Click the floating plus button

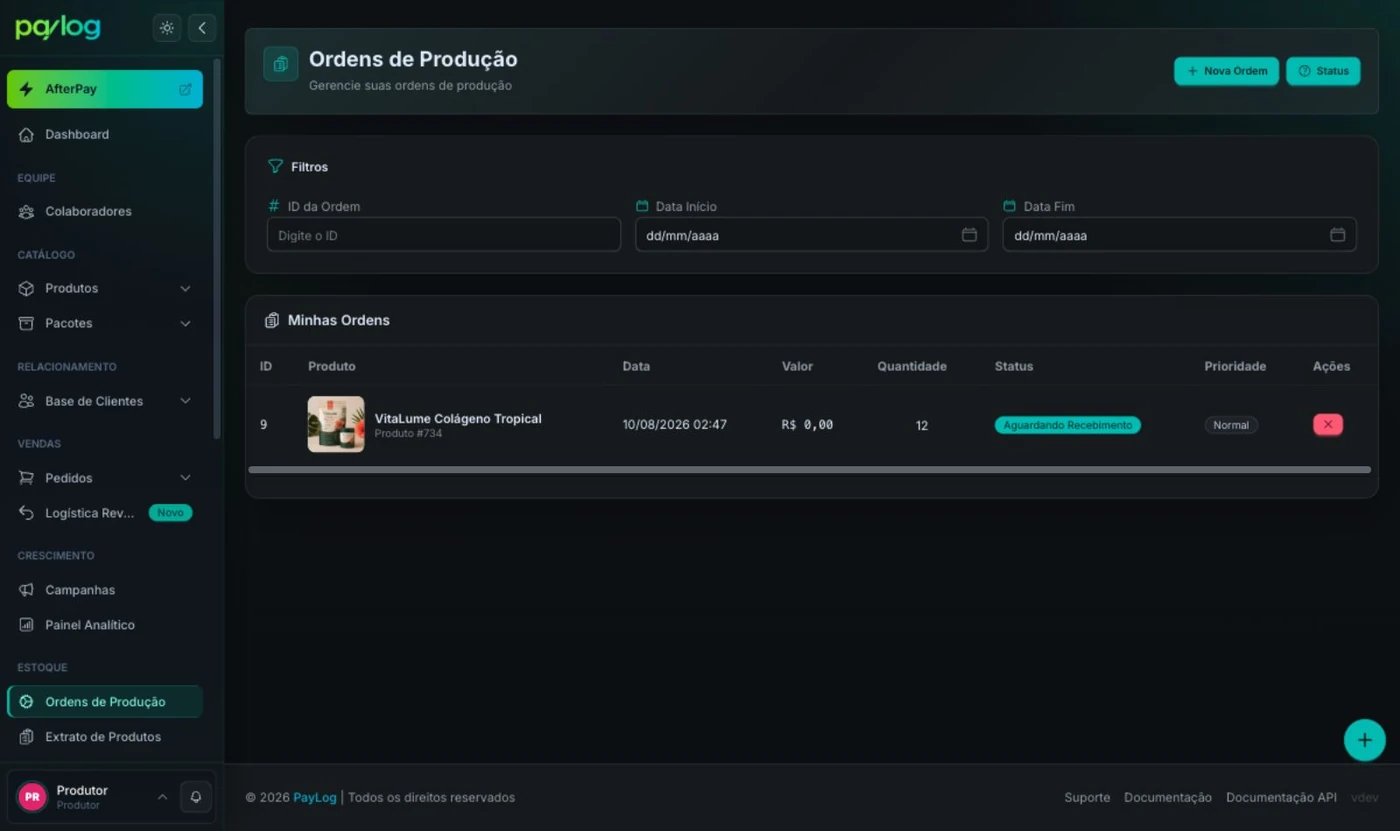click(x=1364, y=740)
